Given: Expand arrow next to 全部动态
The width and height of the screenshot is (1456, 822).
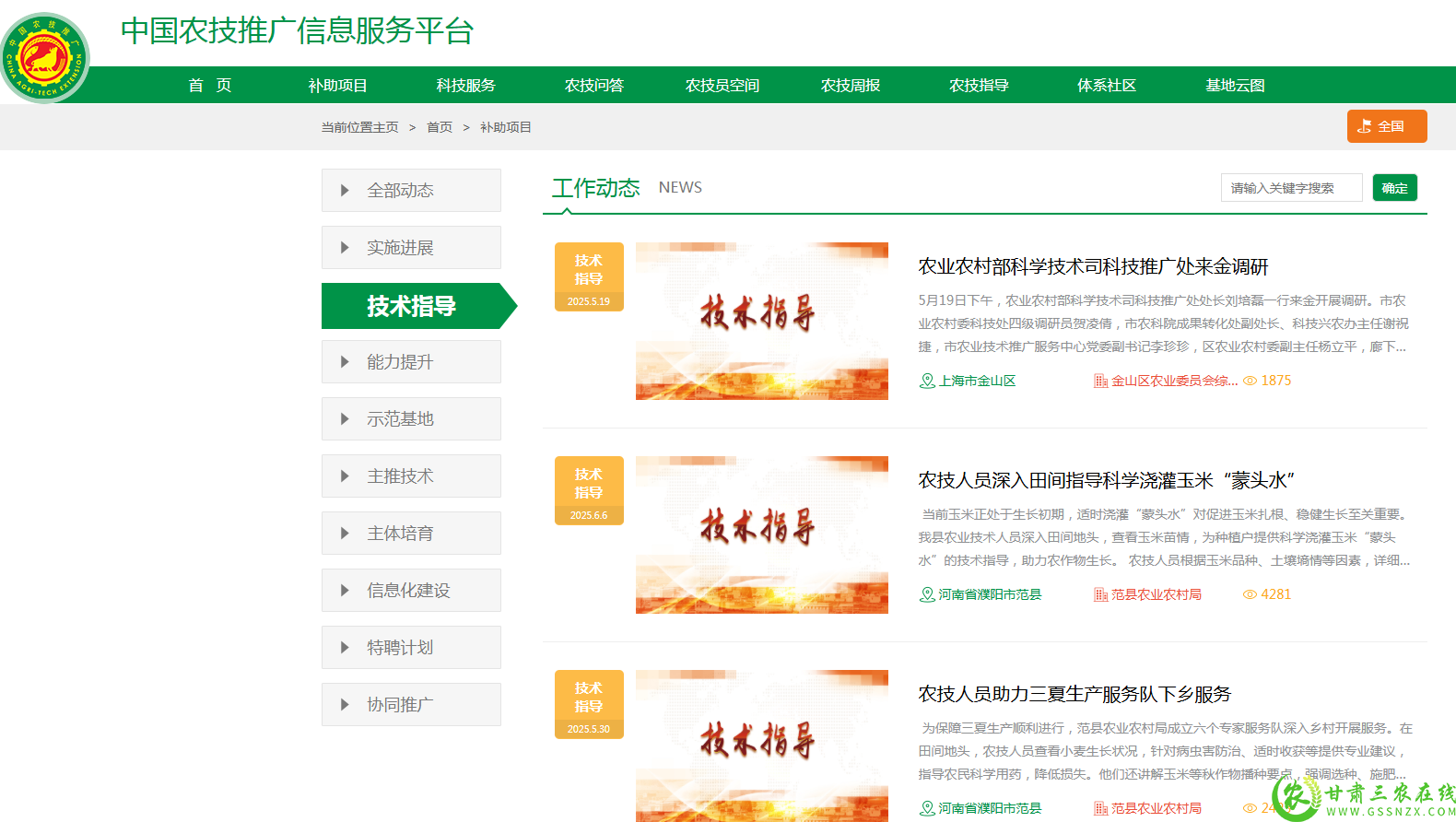Looking at the screenshot, I should [345, 191].
